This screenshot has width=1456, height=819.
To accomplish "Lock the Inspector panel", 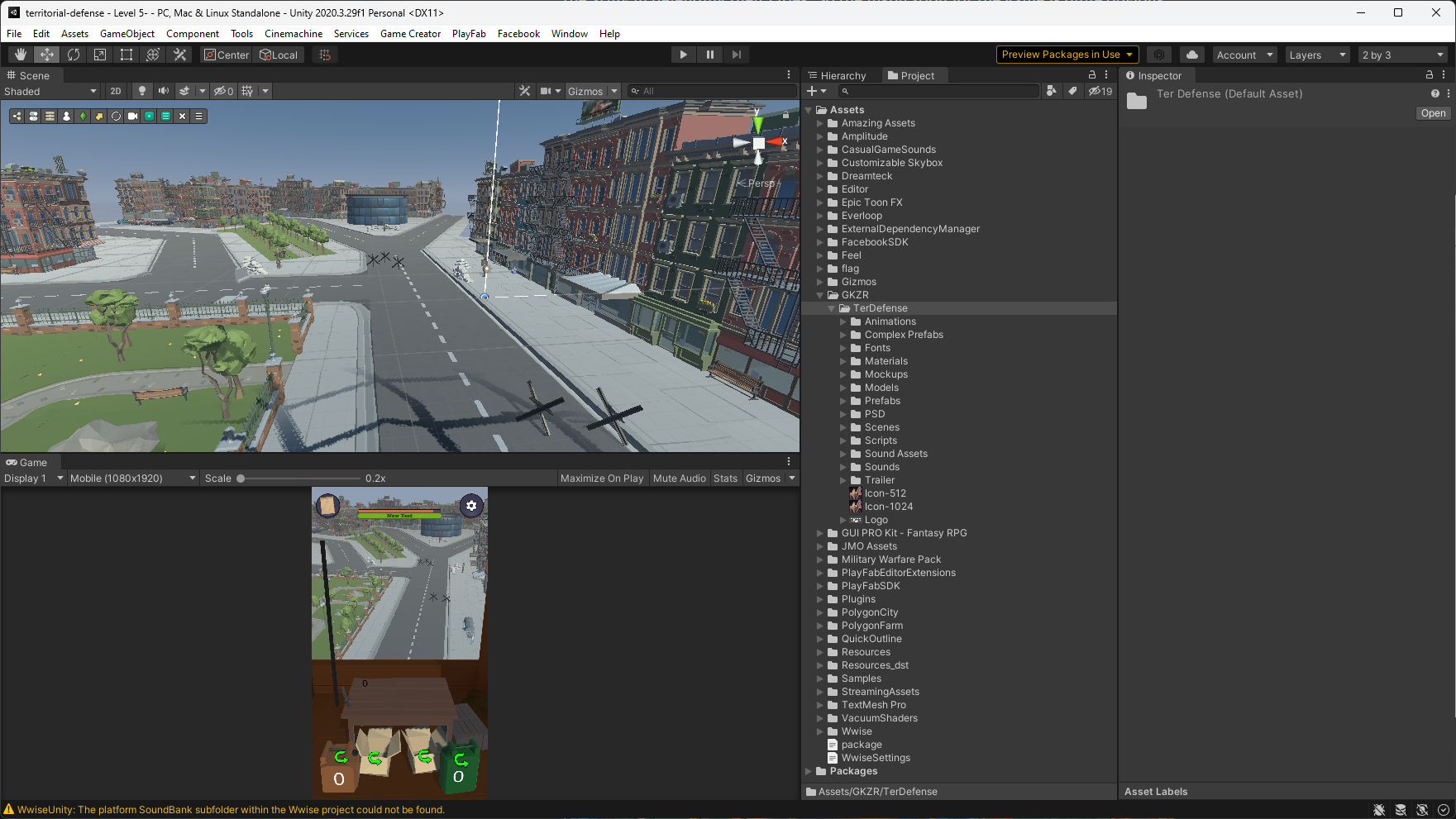I will 1430,75.
